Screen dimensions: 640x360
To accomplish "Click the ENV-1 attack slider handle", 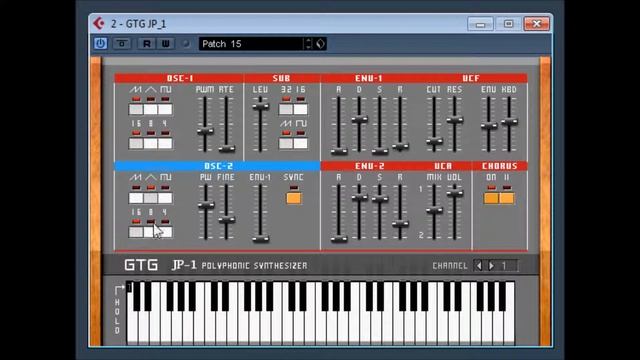I will point(339,151).
